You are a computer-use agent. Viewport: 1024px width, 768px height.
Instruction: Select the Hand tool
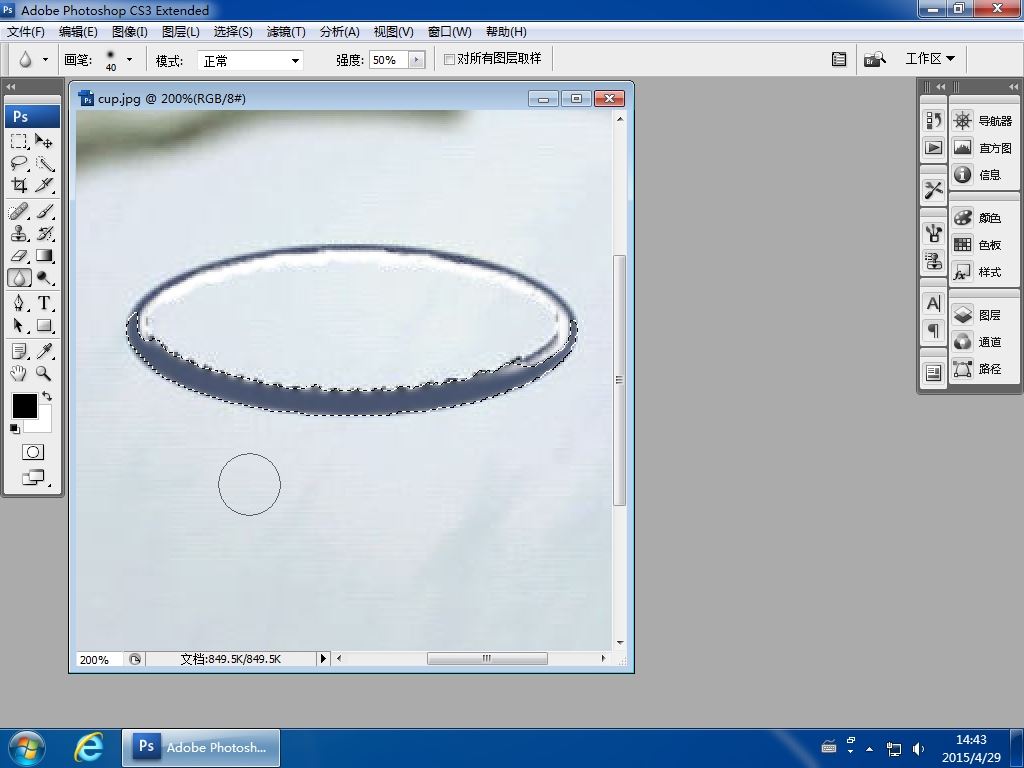point(19,374)
